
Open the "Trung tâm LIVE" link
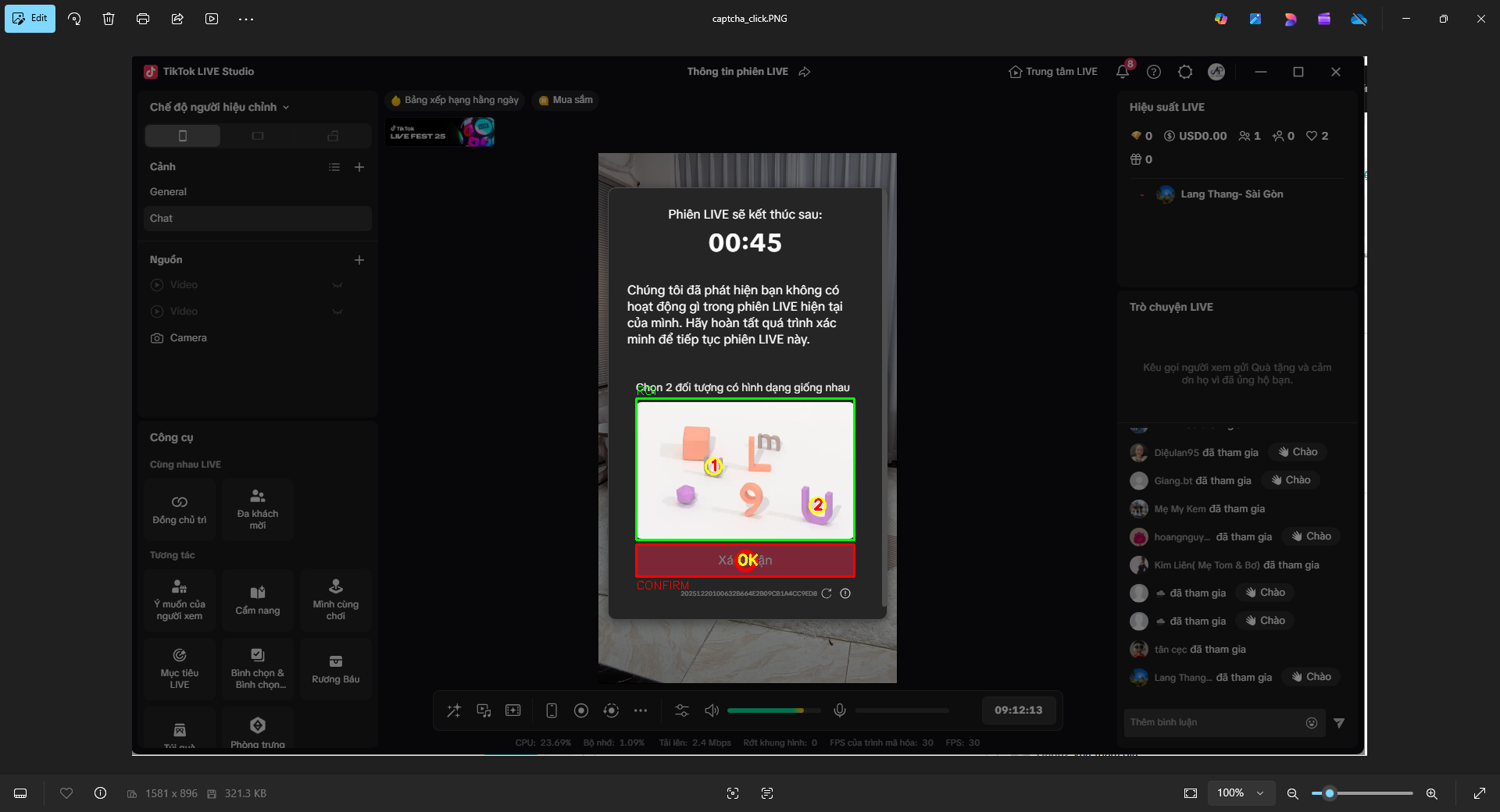tap(1053, 72)
